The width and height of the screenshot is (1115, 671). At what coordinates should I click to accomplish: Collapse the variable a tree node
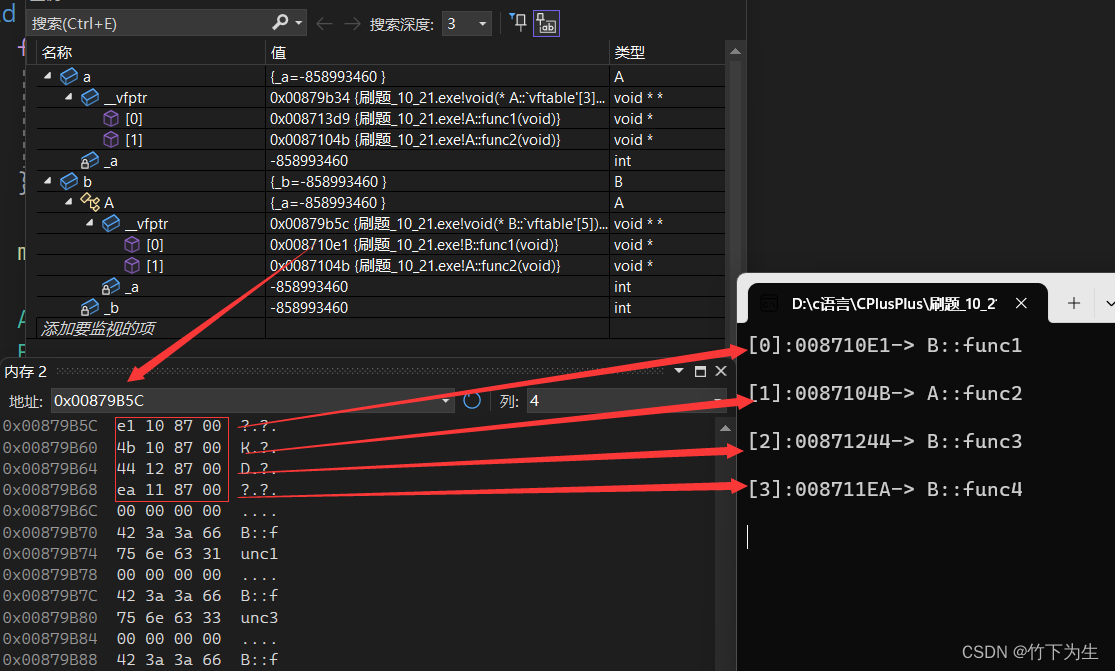coord(48,75)
